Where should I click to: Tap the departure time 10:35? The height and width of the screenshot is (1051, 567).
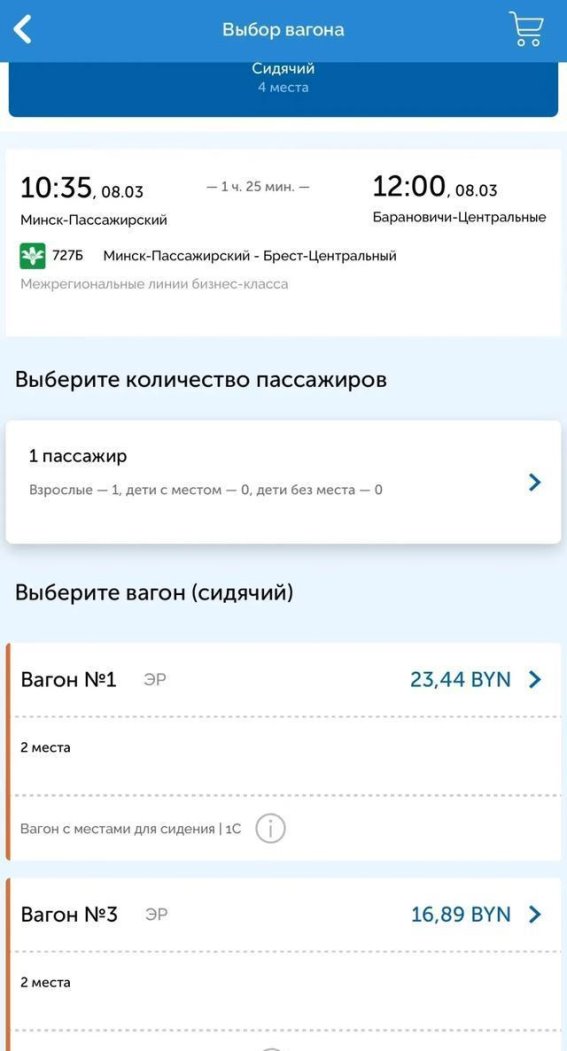pyautogui.click(x=56, y=188)
